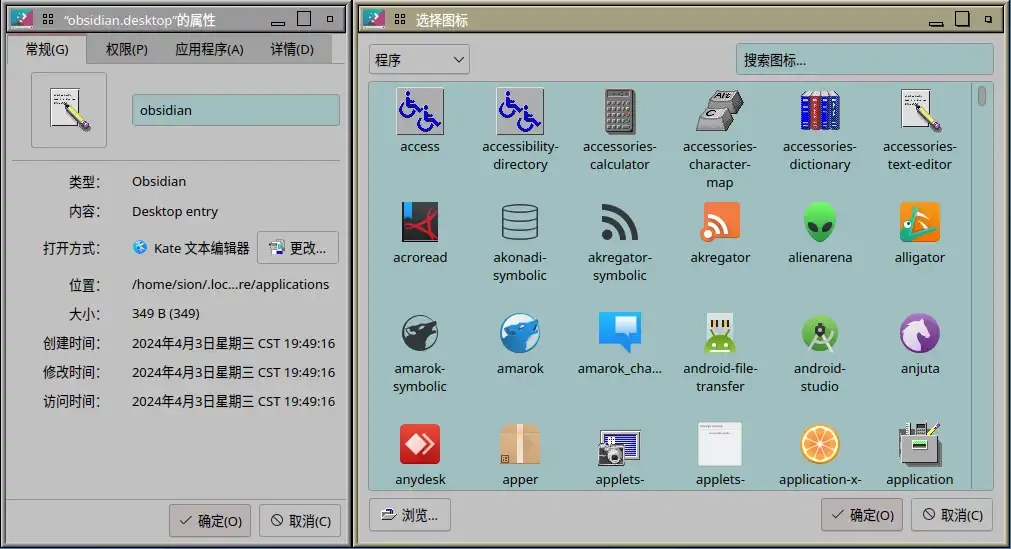This screenshot has width=1011, height=549.
Task: Switch to the 权限(P) tab
Action: 127,49
